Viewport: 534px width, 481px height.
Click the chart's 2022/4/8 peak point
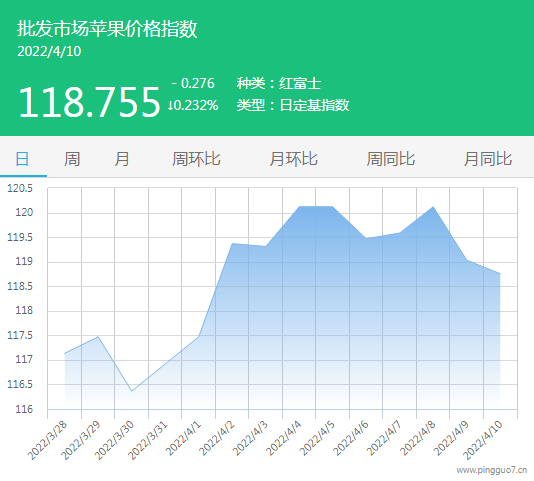click(x=433, y=207)
